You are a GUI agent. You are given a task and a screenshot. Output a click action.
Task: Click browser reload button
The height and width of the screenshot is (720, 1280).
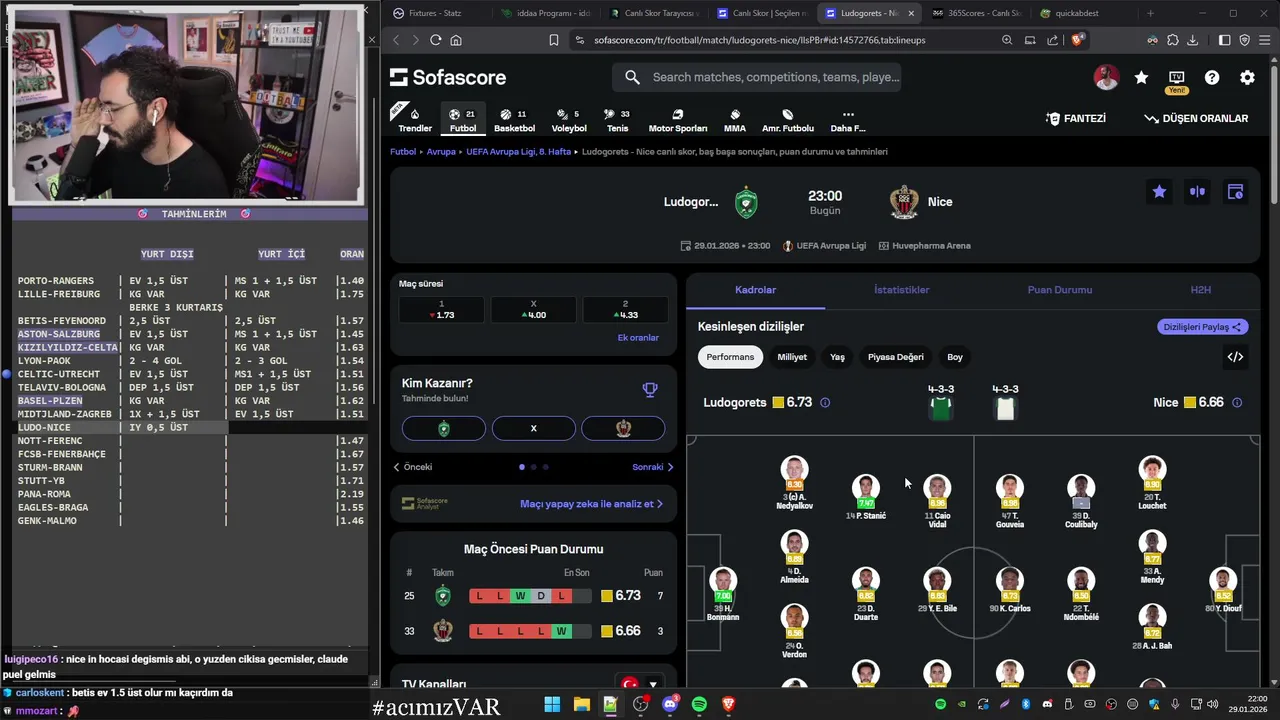click(435, 40)
